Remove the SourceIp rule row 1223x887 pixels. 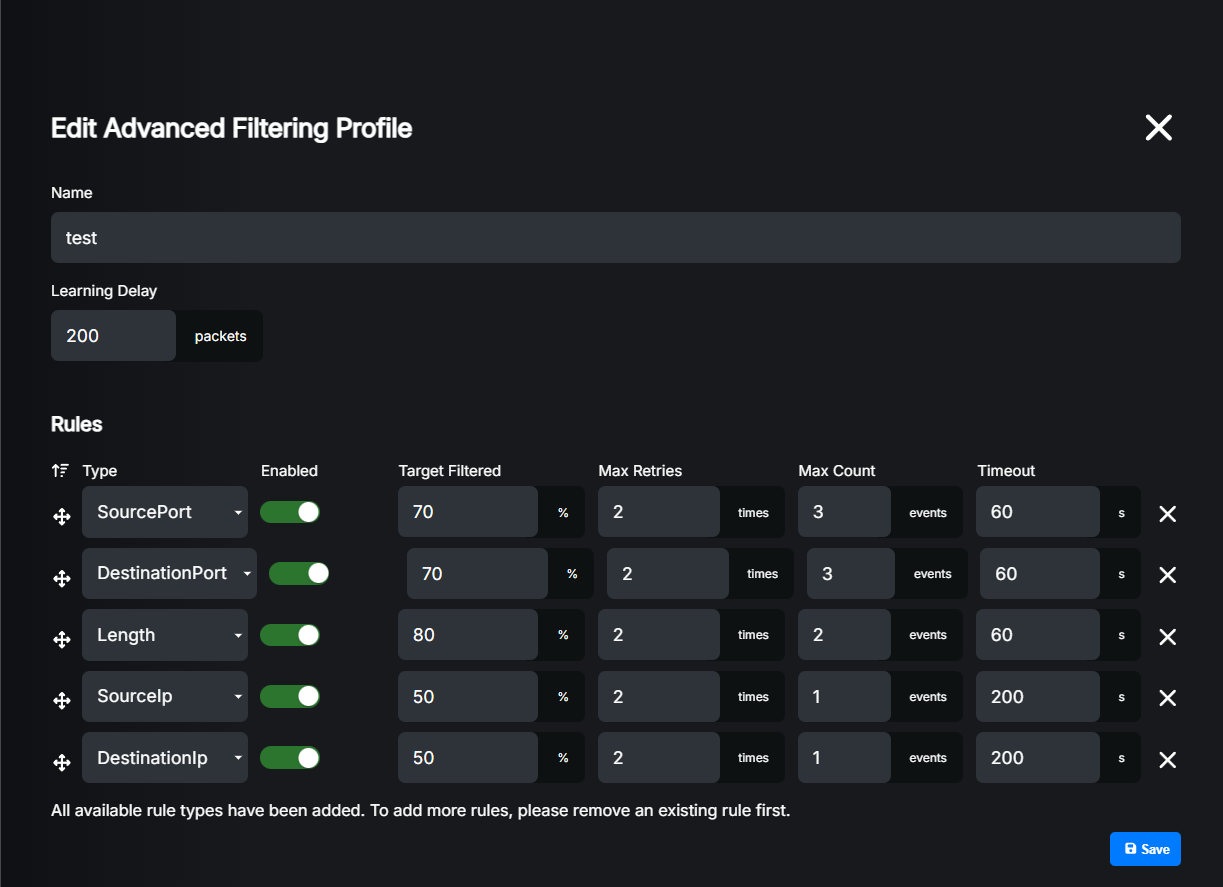(1166, 698)
